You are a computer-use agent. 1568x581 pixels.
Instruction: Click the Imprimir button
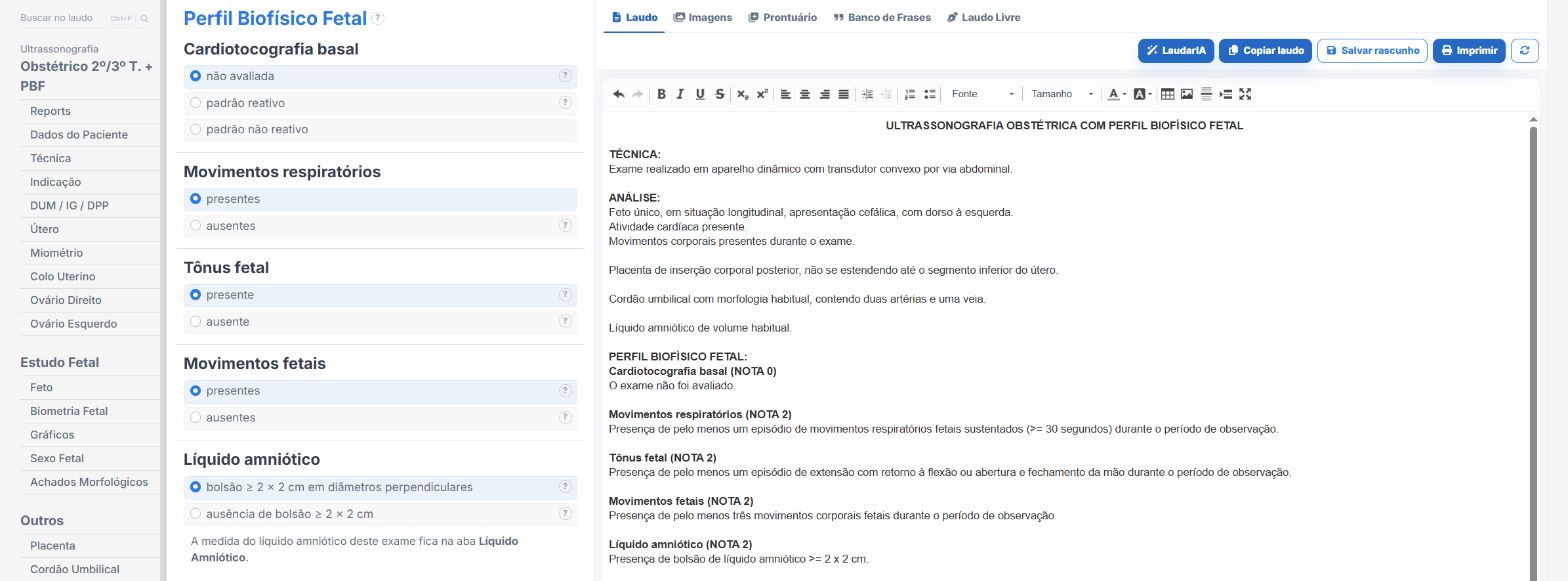click(x=1469, y=51)
